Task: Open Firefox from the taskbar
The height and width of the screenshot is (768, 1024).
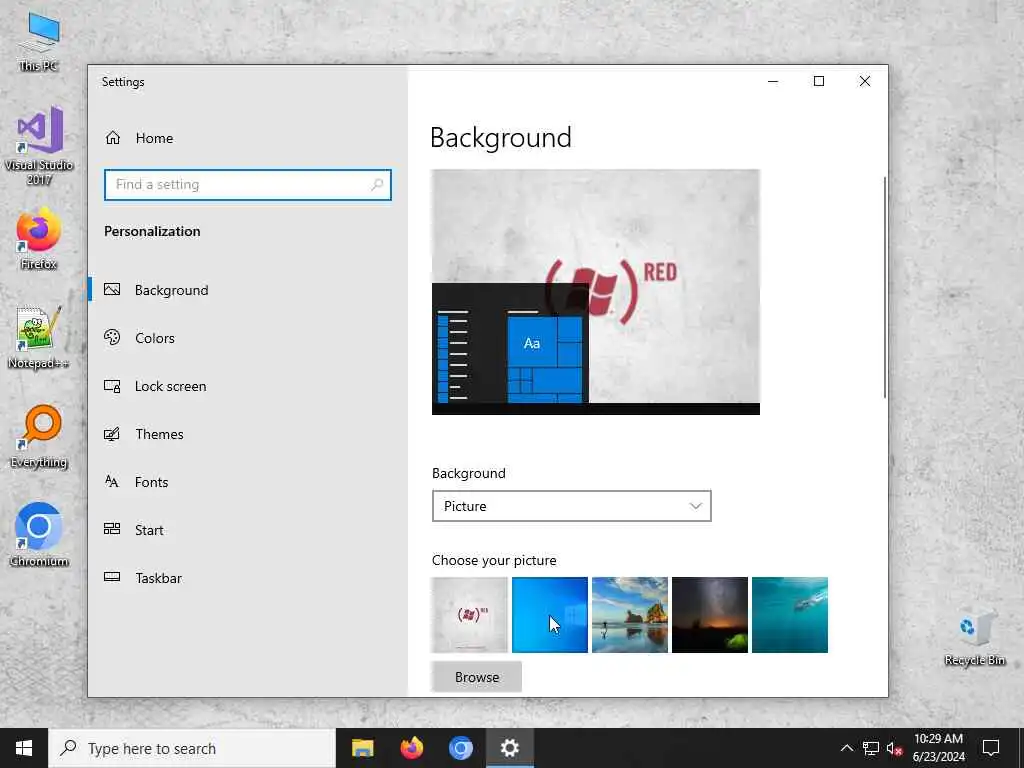Action: [x=411, y=748]
